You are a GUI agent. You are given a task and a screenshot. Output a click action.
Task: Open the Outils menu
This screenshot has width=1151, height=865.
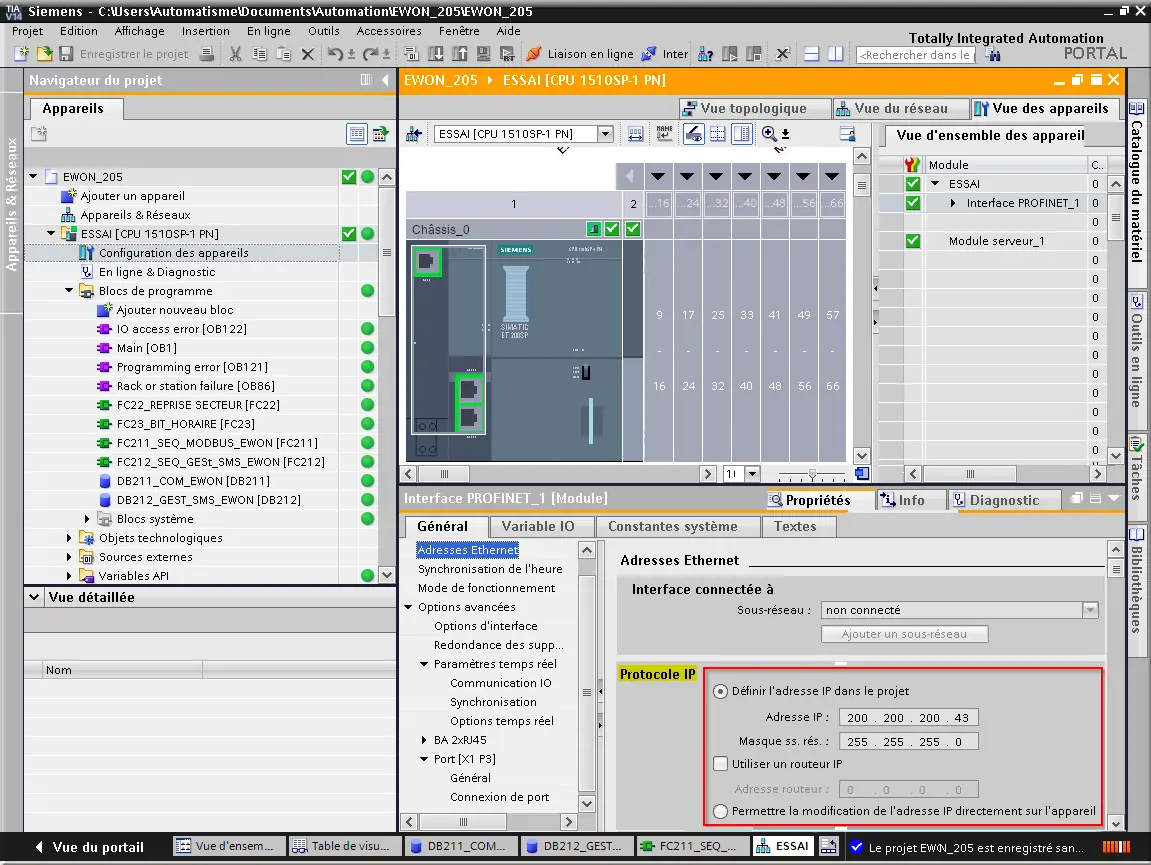point(324,31)
